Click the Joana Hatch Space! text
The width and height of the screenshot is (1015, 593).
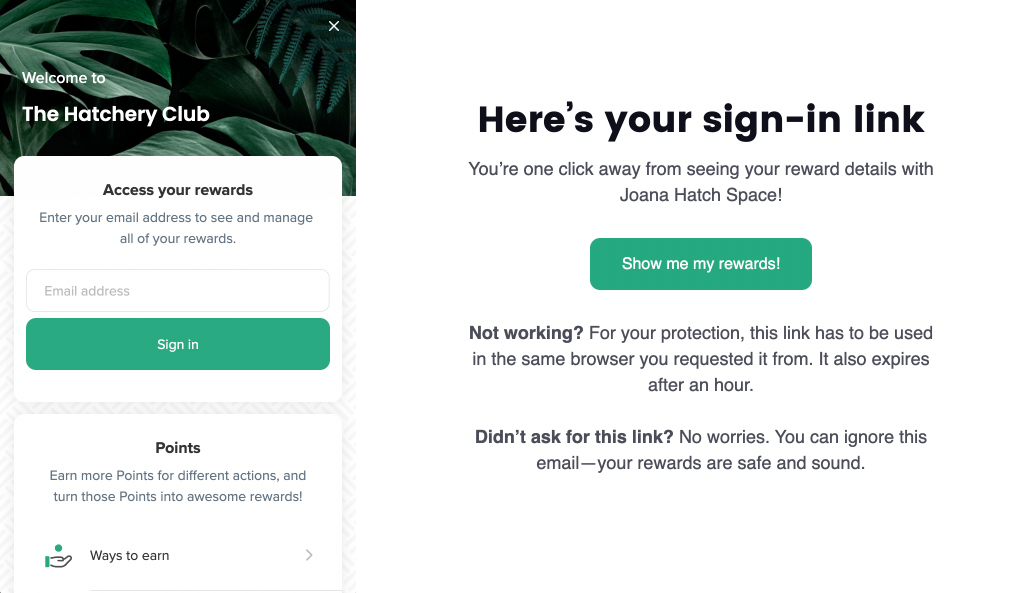click(700, 195)
